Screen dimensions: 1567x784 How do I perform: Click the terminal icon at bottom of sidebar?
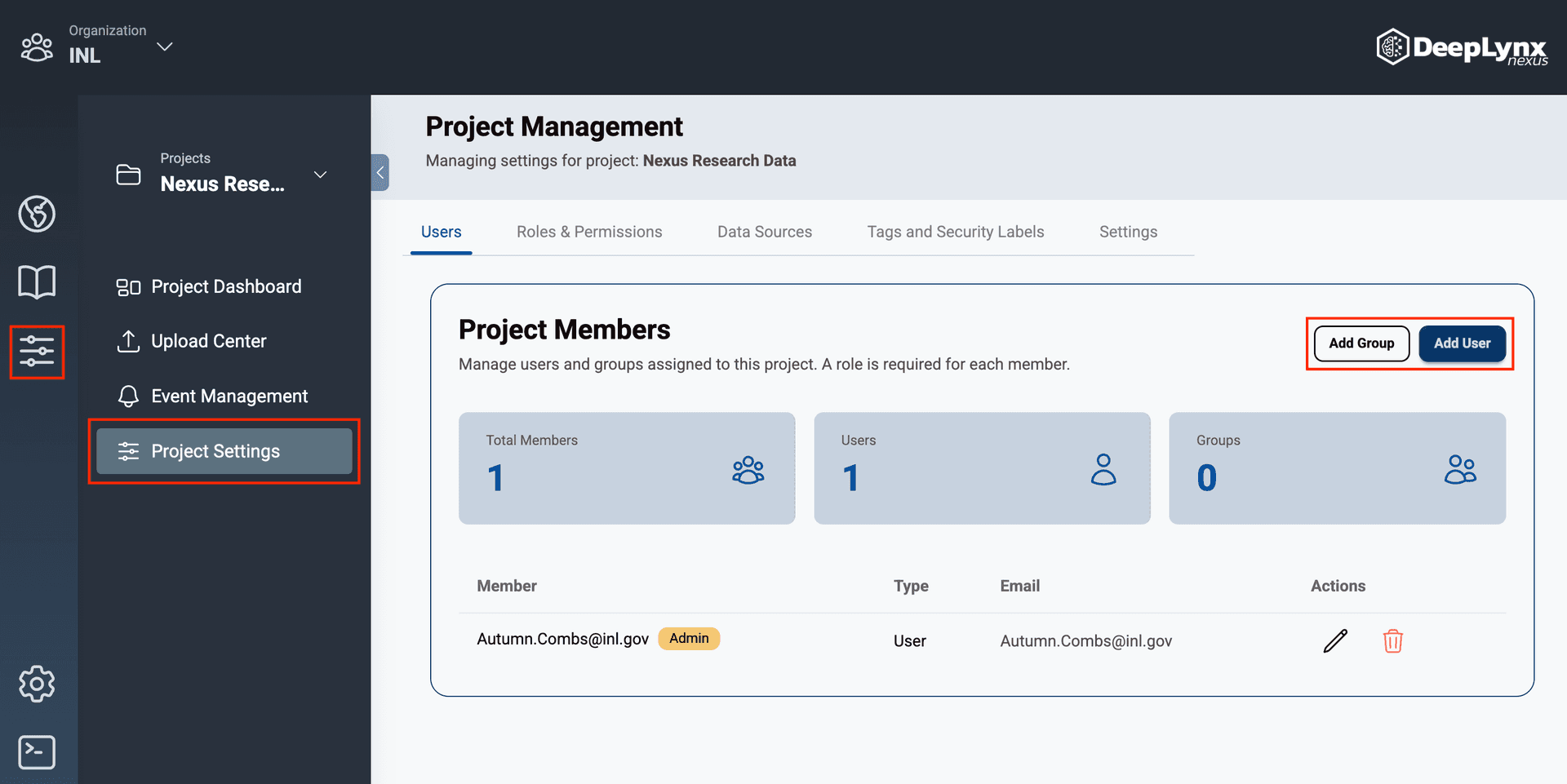tap(37, 752)
